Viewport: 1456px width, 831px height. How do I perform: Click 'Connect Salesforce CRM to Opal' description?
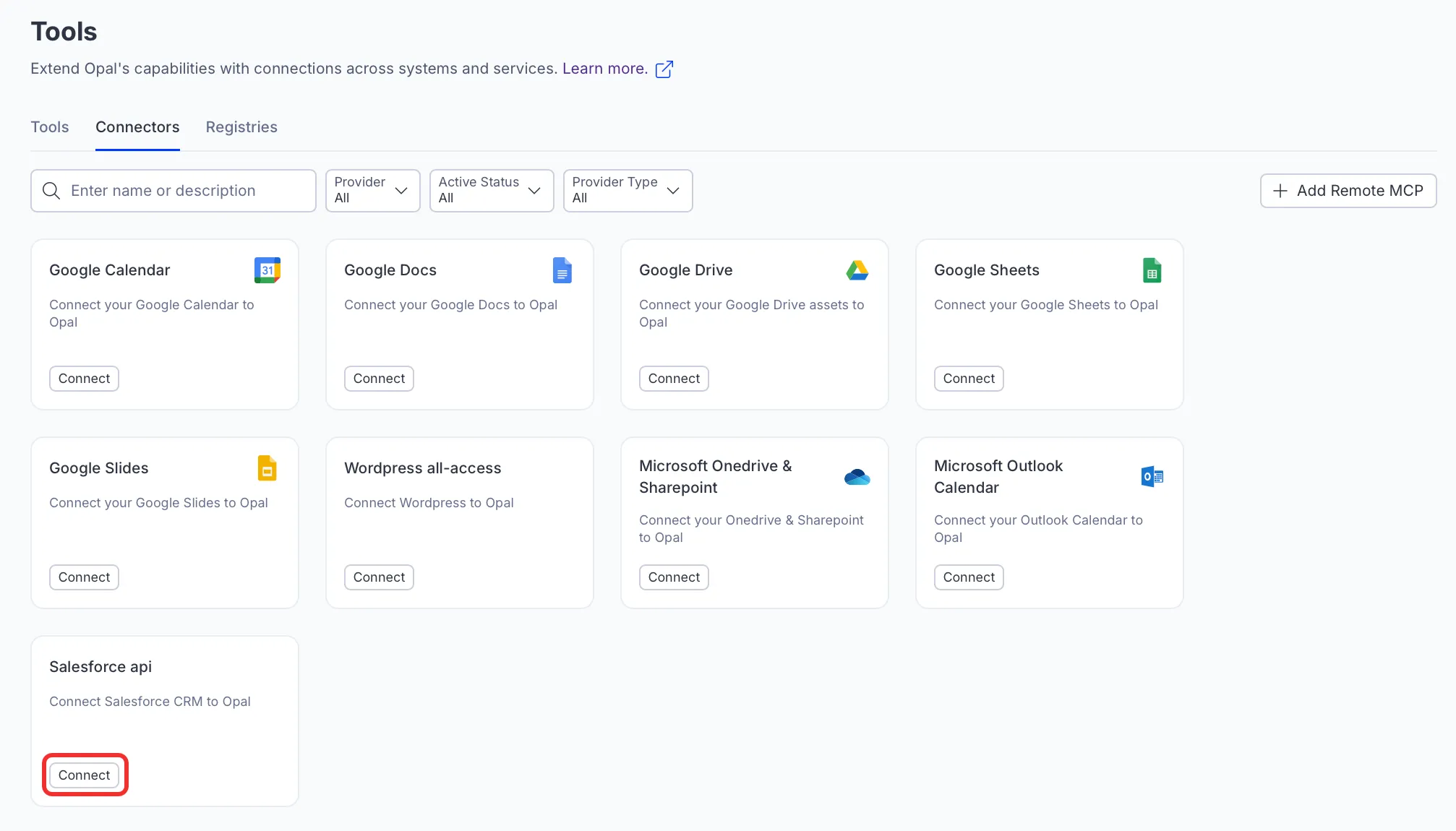[x=150, y=702]
